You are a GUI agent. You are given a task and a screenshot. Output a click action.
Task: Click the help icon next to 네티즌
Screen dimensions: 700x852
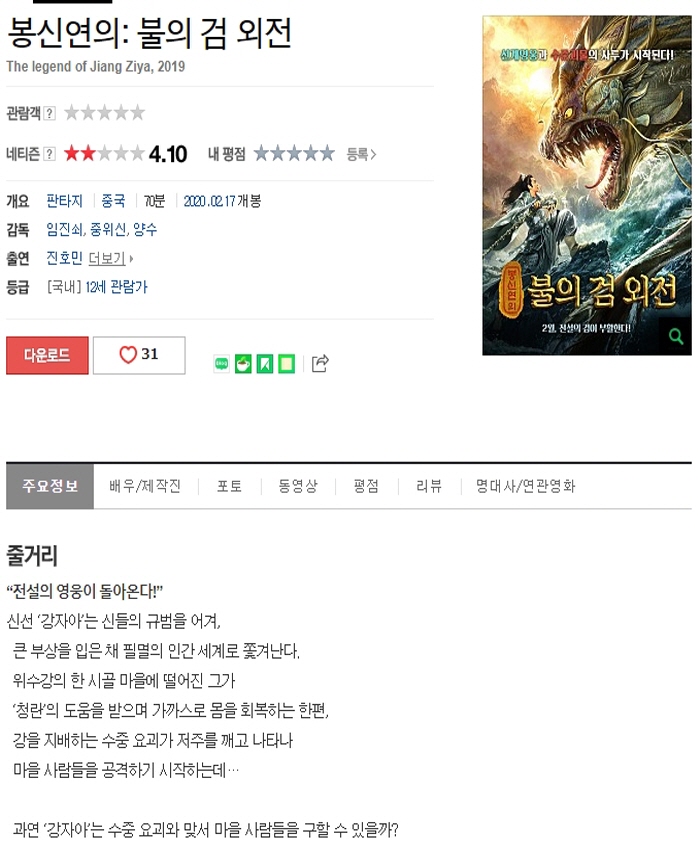[x=49, y=154]
